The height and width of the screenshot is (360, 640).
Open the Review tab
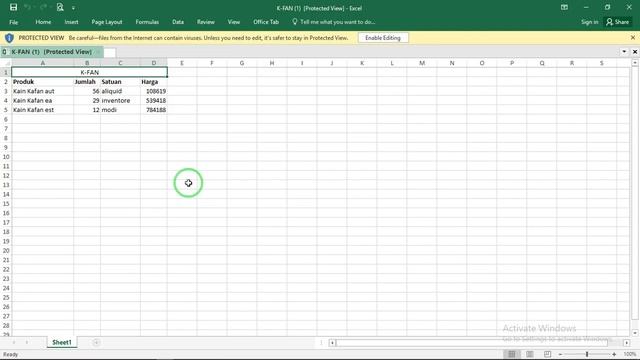205,22
